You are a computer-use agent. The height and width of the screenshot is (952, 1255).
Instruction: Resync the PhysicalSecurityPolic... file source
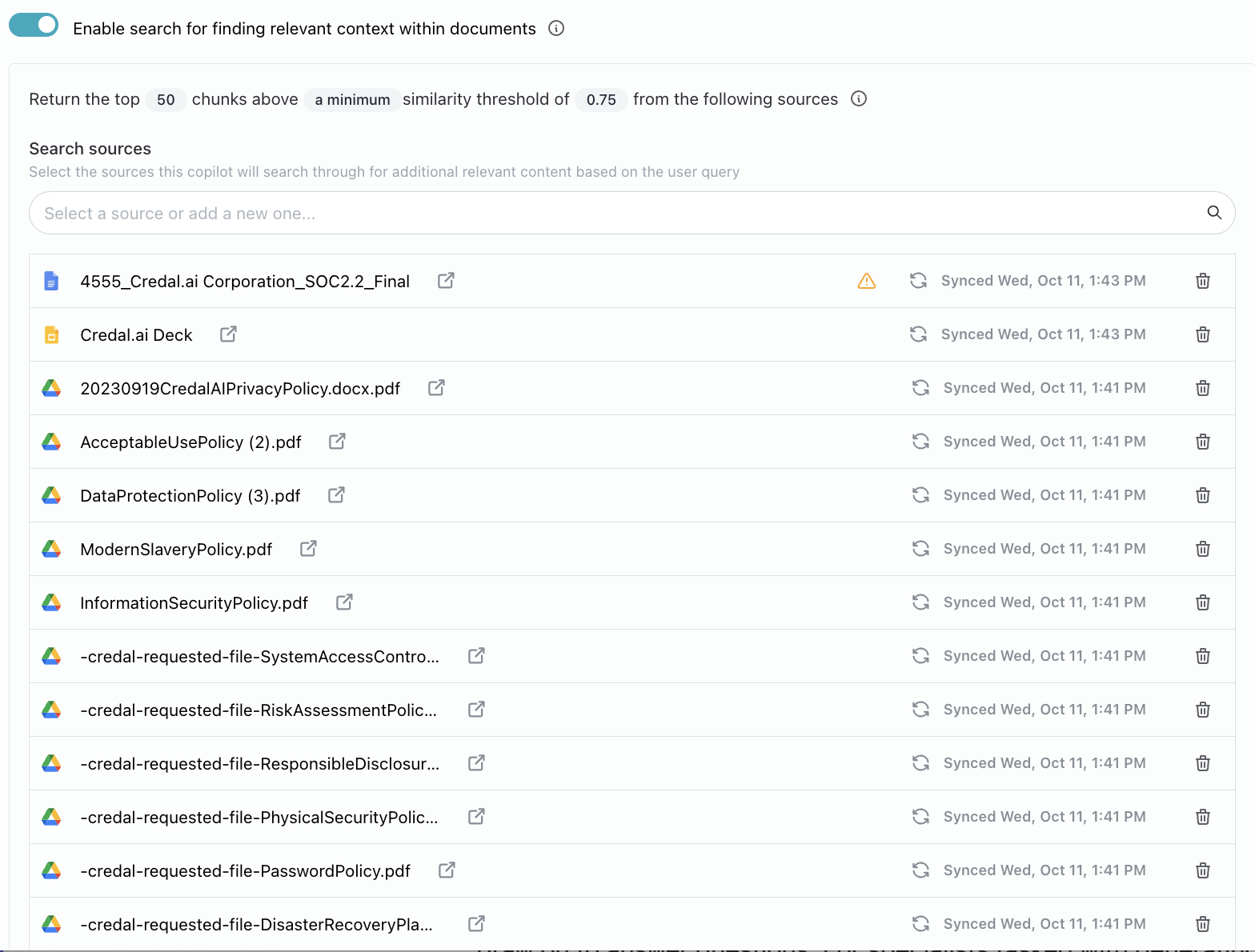920,817
